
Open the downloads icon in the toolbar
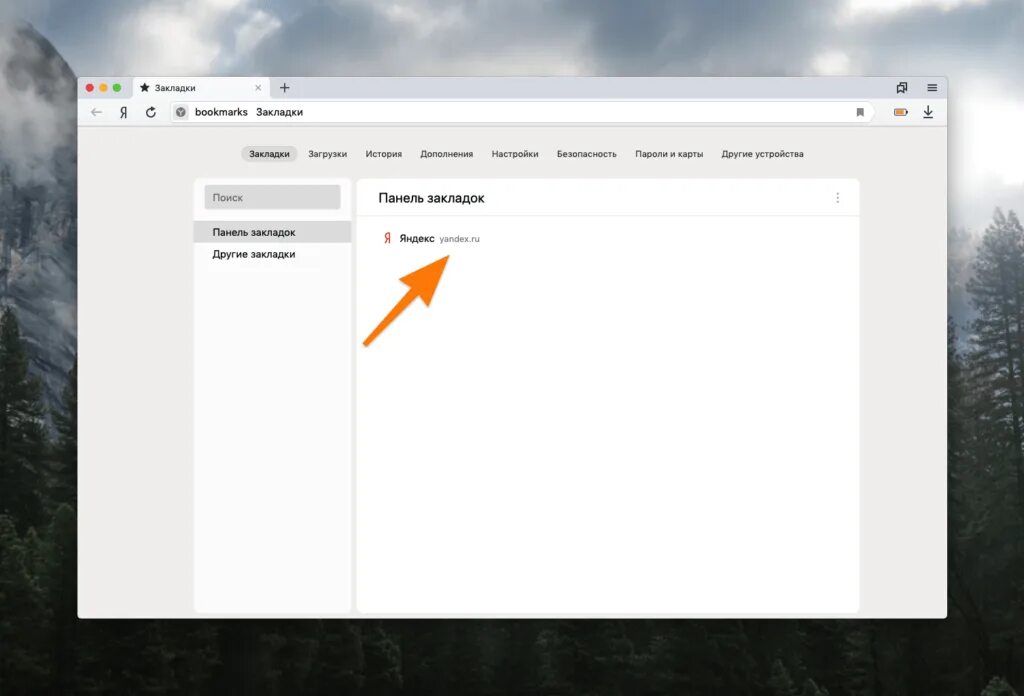pos(928,112)
